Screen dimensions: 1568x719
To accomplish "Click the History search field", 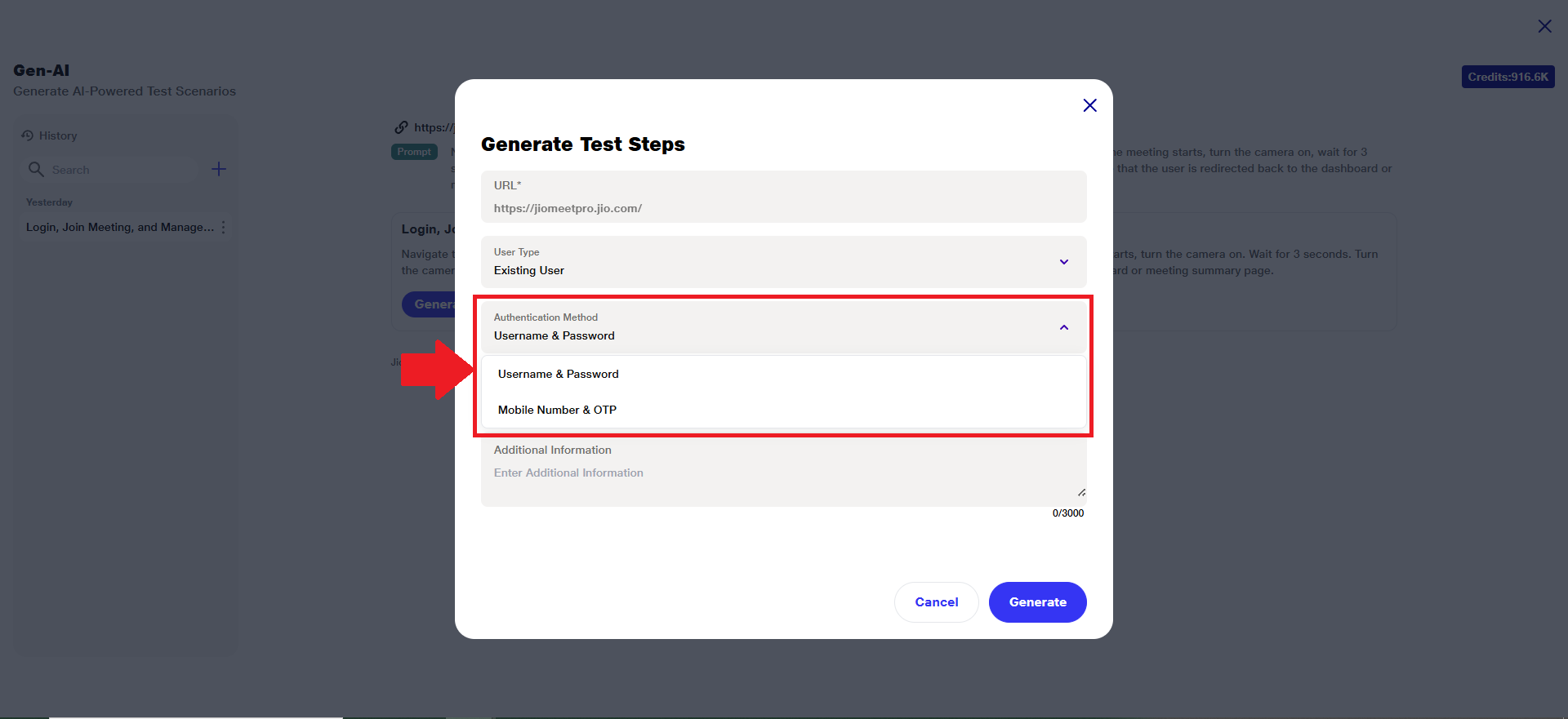I will click(122, 170).
